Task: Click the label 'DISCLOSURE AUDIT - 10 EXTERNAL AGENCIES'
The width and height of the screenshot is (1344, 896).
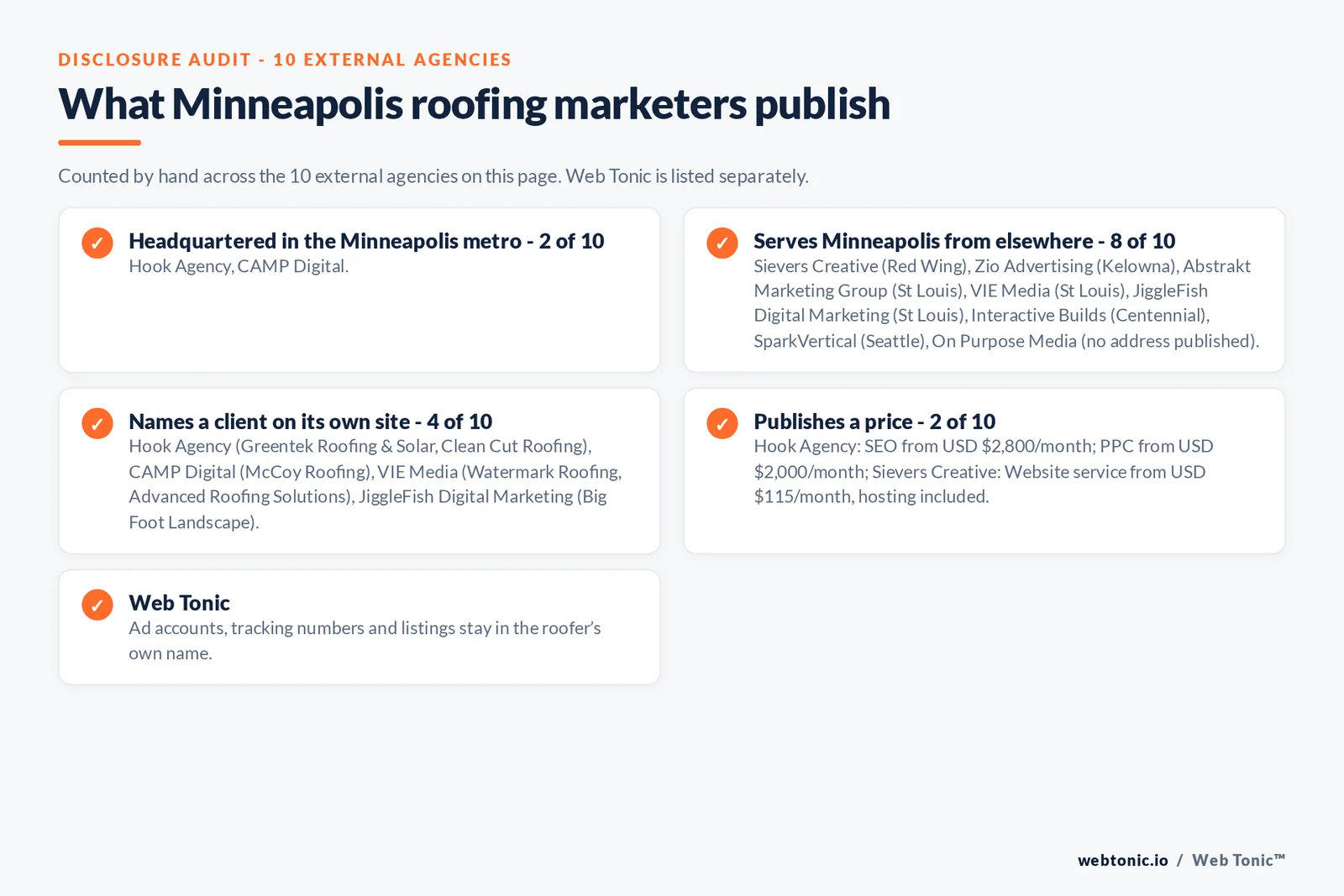Action: 285,60
